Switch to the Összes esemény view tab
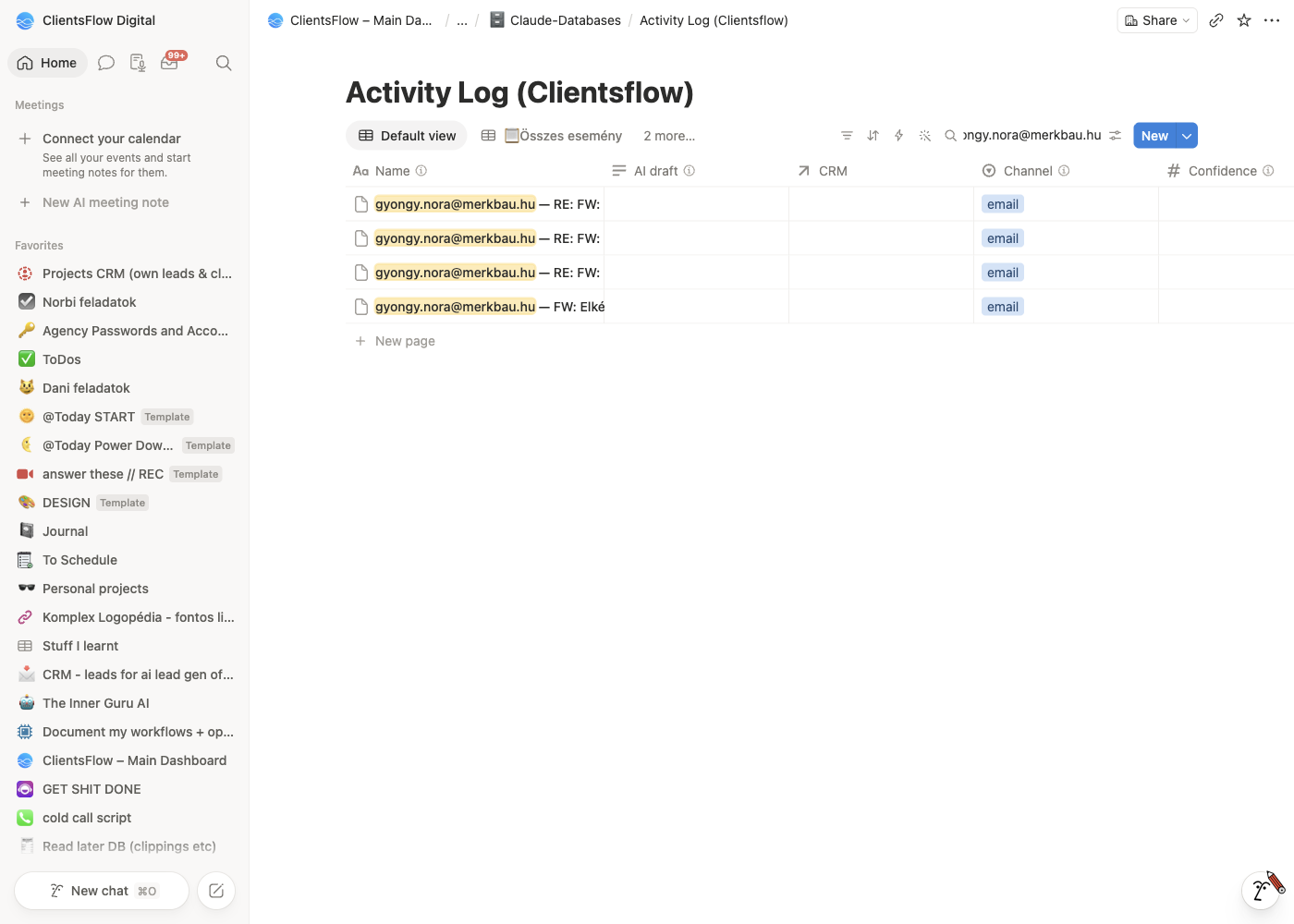This screenshot has height=924, width=1294. (552, 136)
